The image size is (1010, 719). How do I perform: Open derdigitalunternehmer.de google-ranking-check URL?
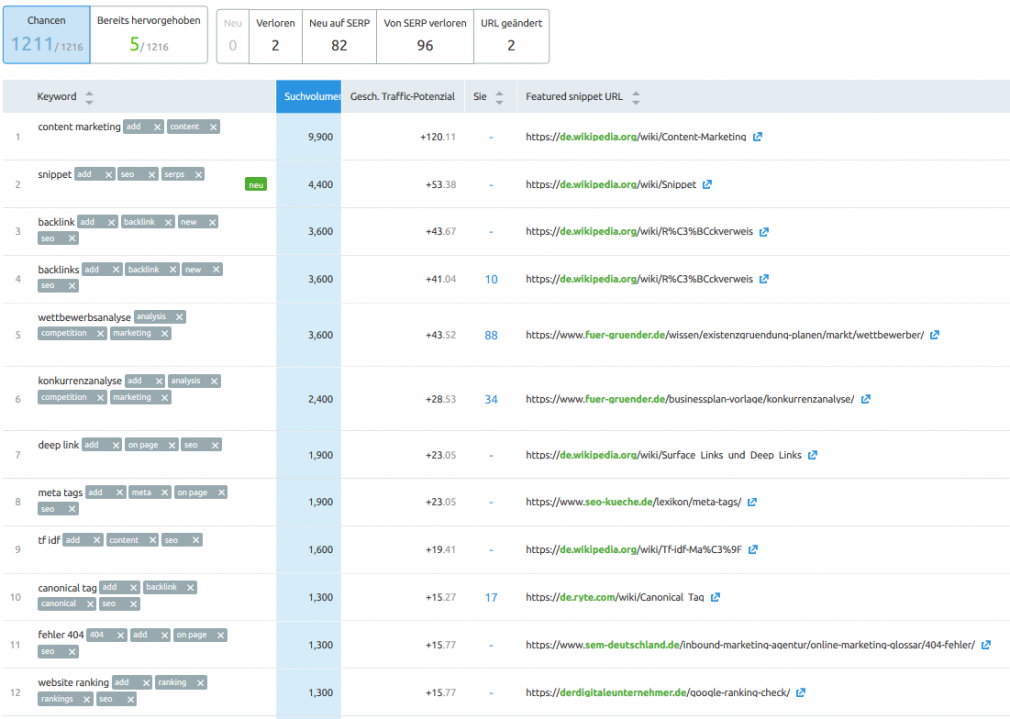point(658,693)
